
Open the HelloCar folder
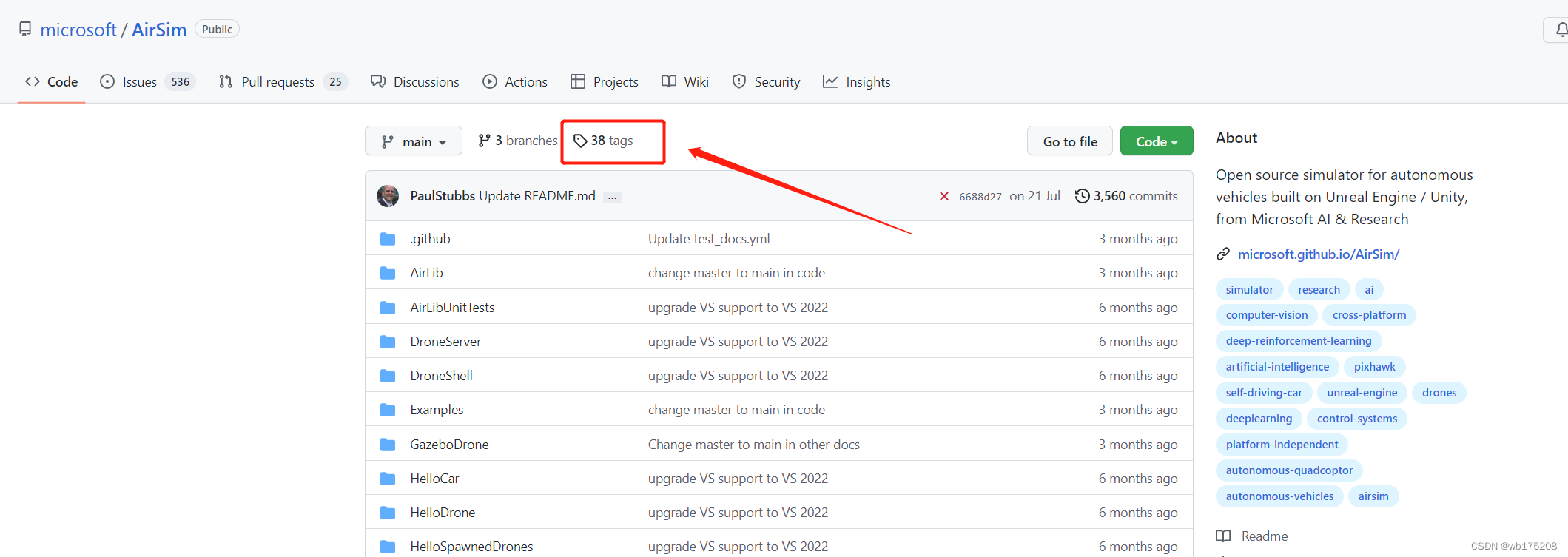[x=434, y=479]
